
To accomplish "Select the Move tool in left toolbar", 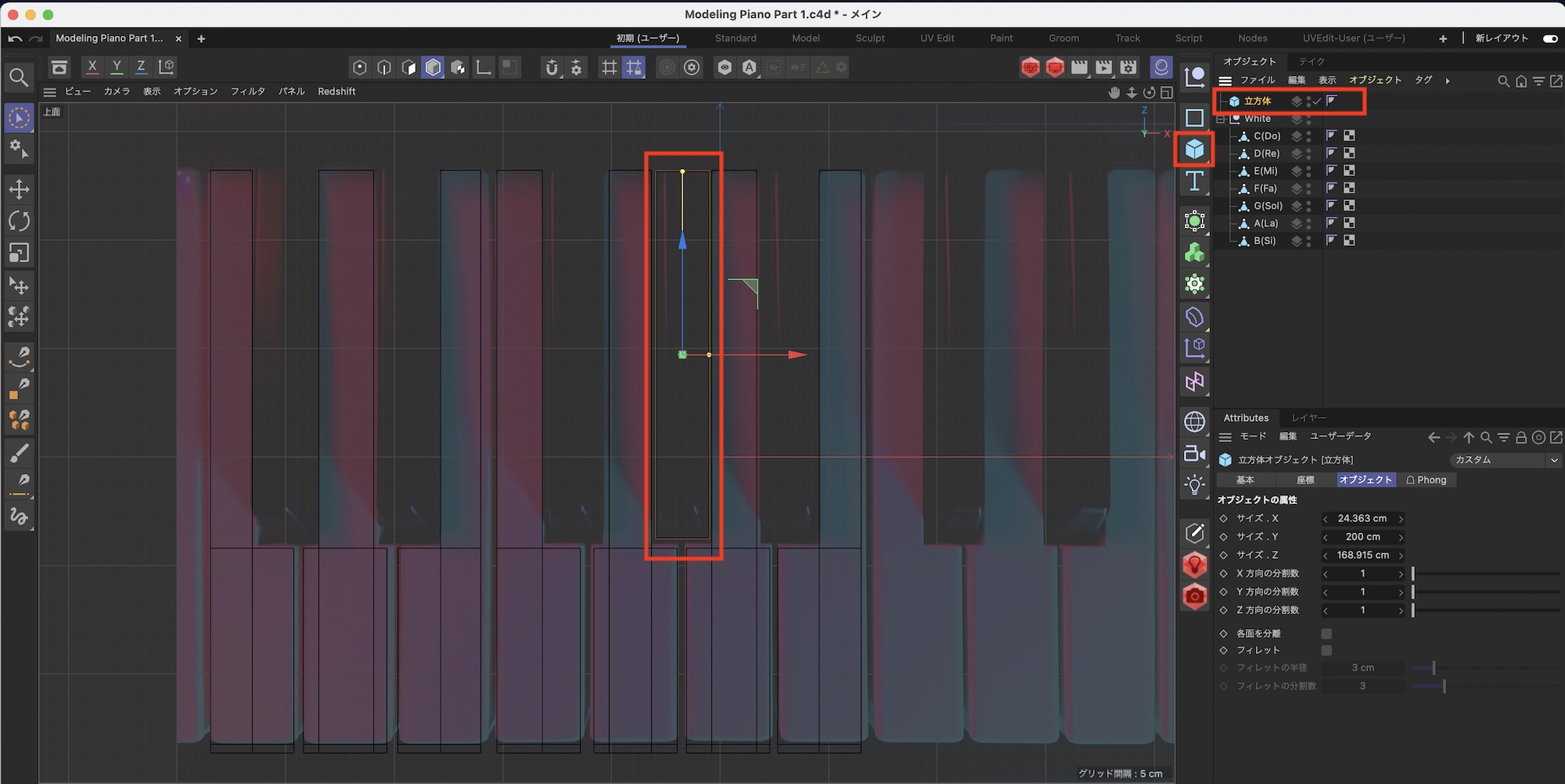I will [x=19, y=189].
